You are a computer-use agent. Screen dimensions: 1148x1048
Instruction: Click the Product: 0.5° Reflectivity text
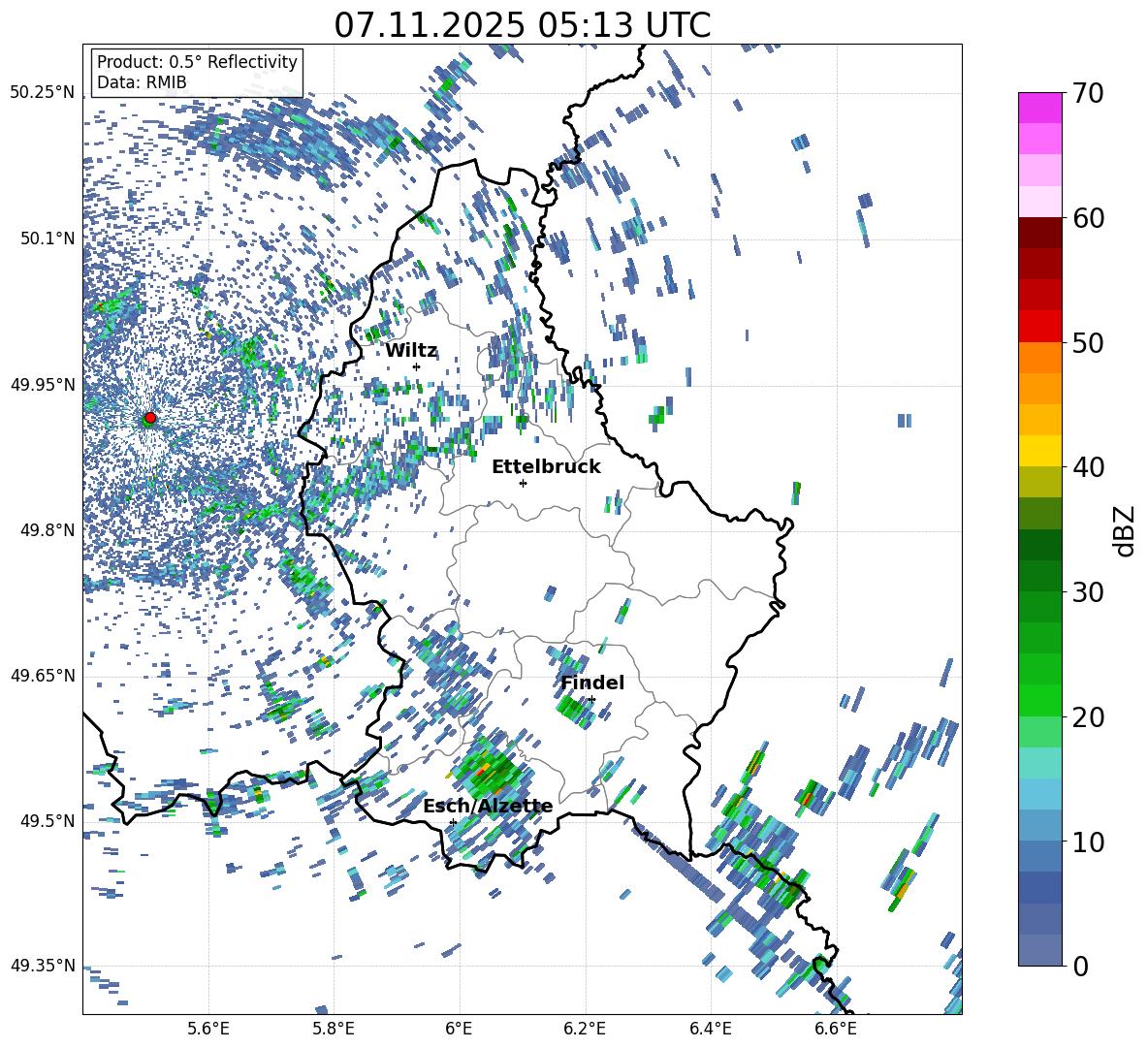[197, 61]
